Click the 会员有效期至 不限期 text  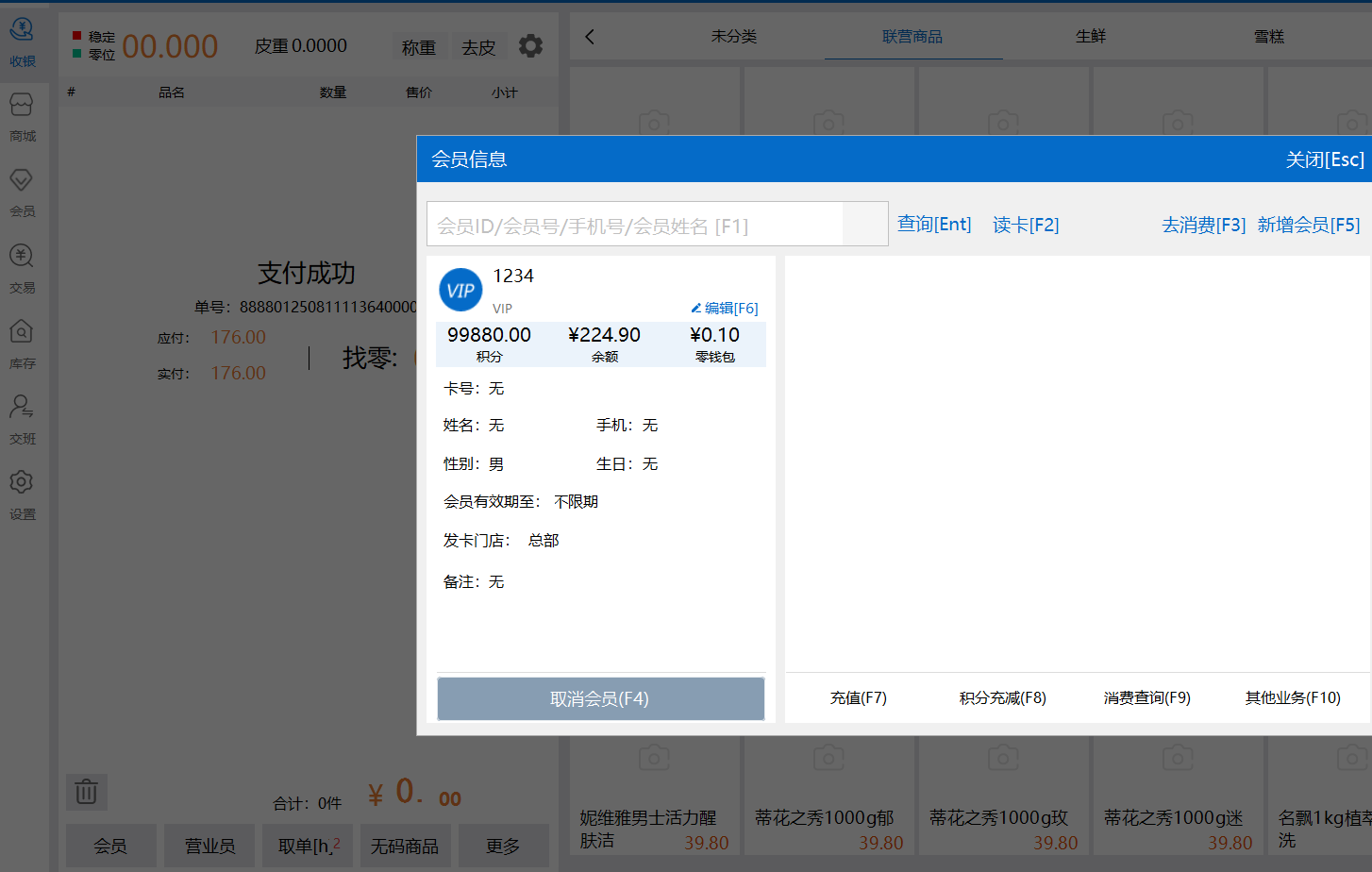[521, 501]
